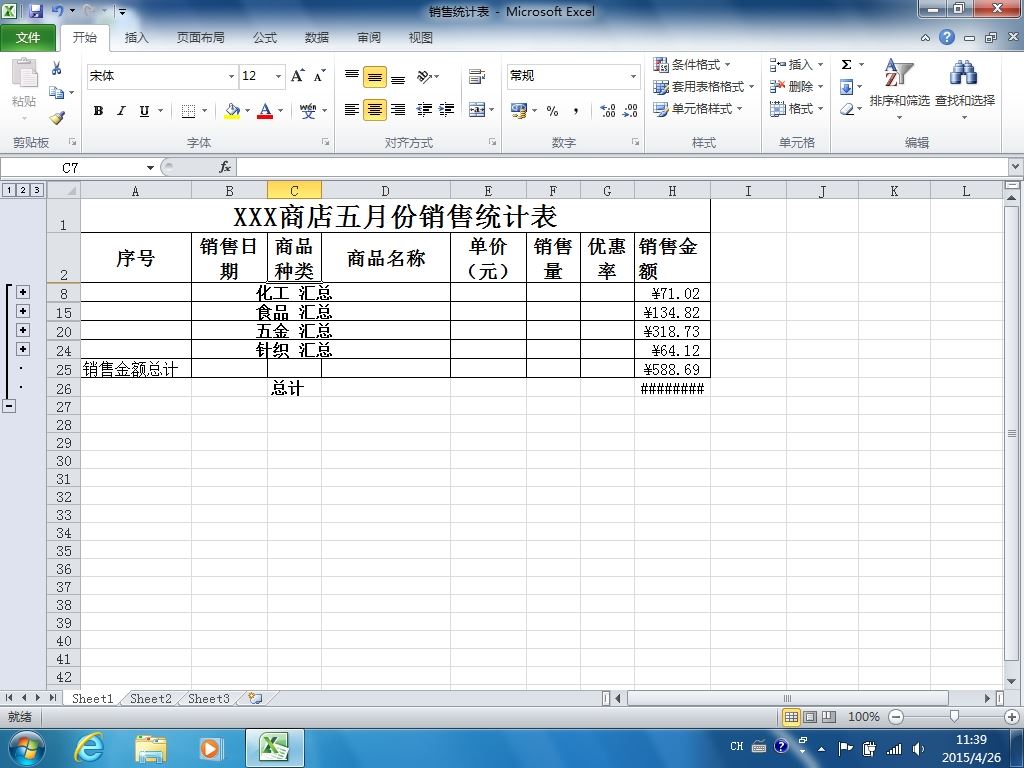Switch to the 插入 ribbon tab
The height and width of the screenshot is (768, 1024).
136,38
